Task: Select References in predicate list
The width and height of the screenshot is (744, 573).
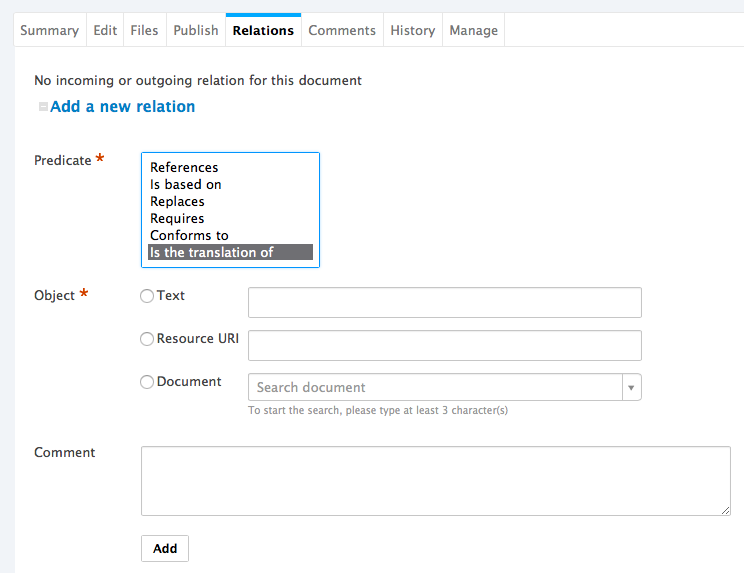Action: click(x=231, y=167)
